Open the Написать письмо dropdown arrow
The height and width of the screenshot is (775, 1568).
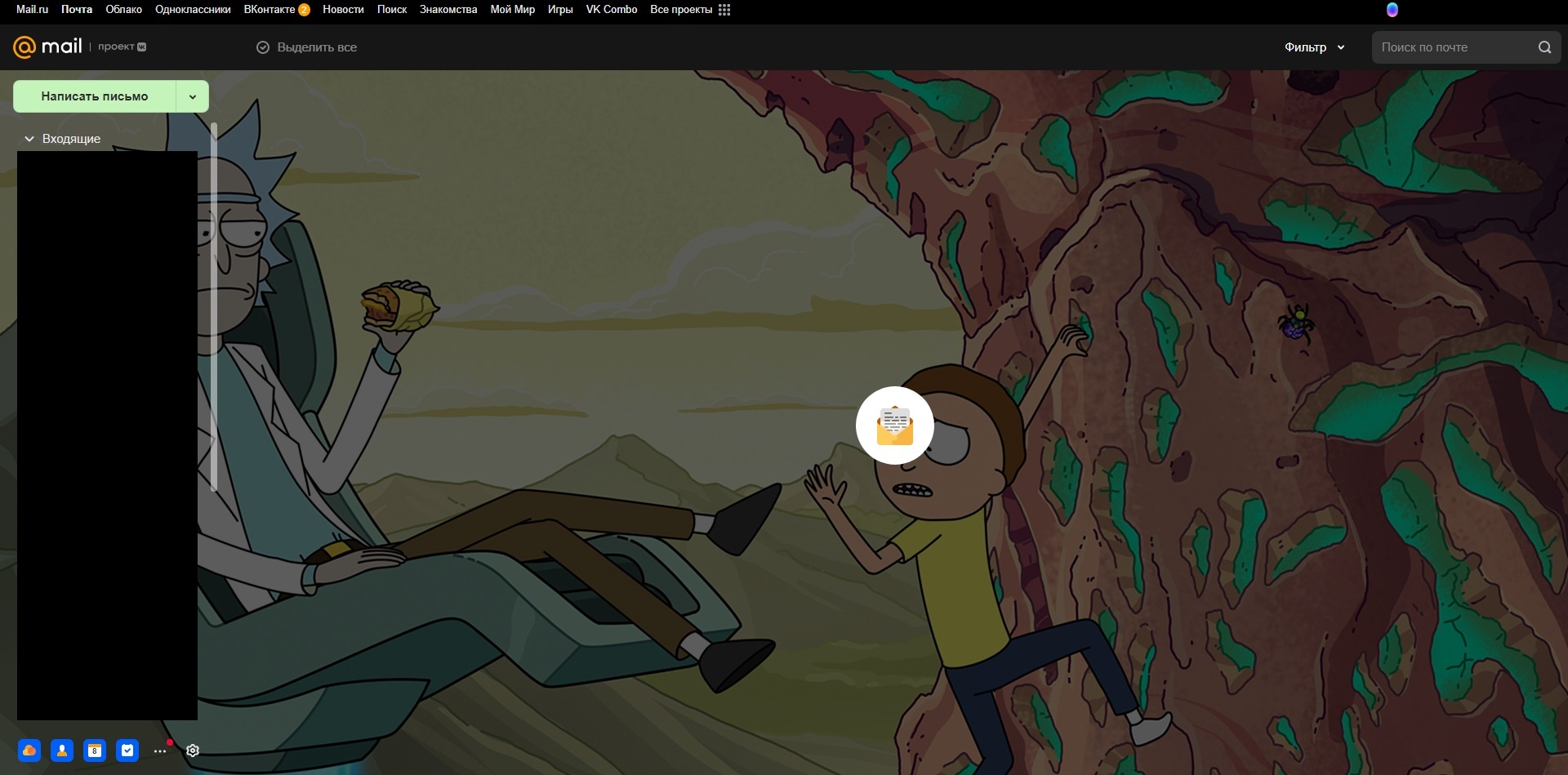point(193,96)
